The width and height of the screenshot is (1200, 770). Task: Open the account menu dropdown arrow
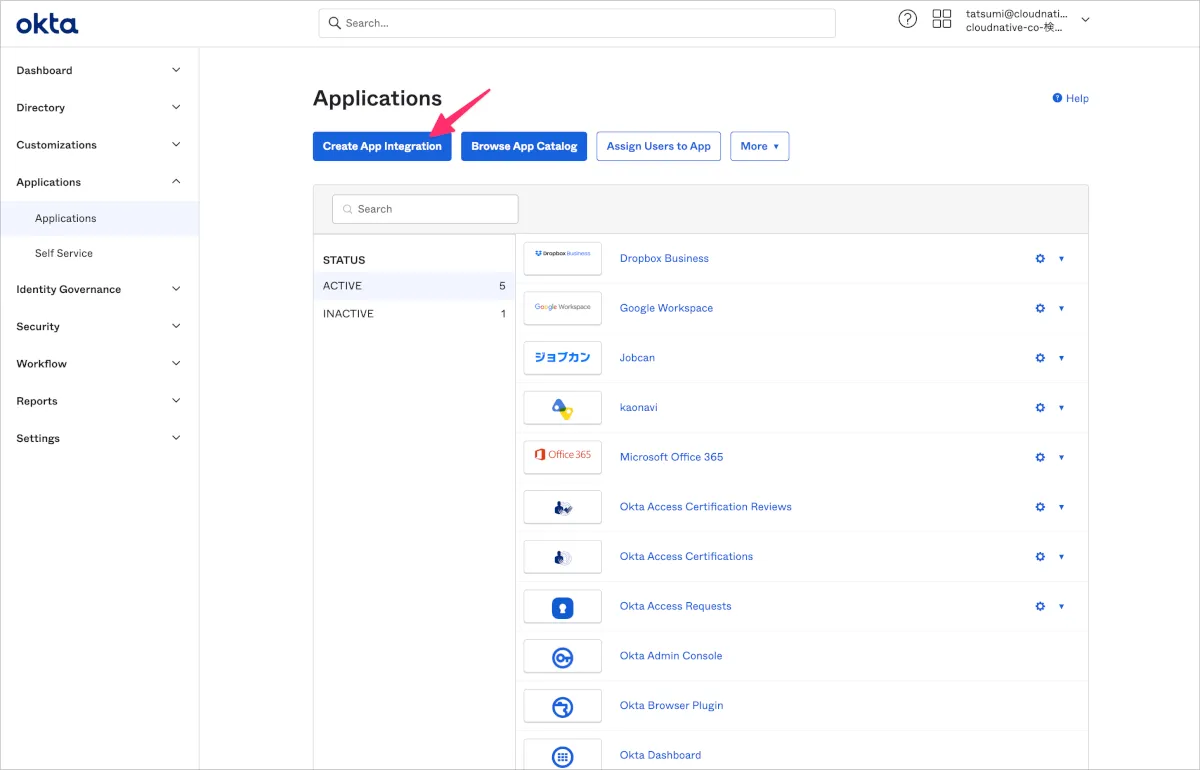pos(1086,20)
